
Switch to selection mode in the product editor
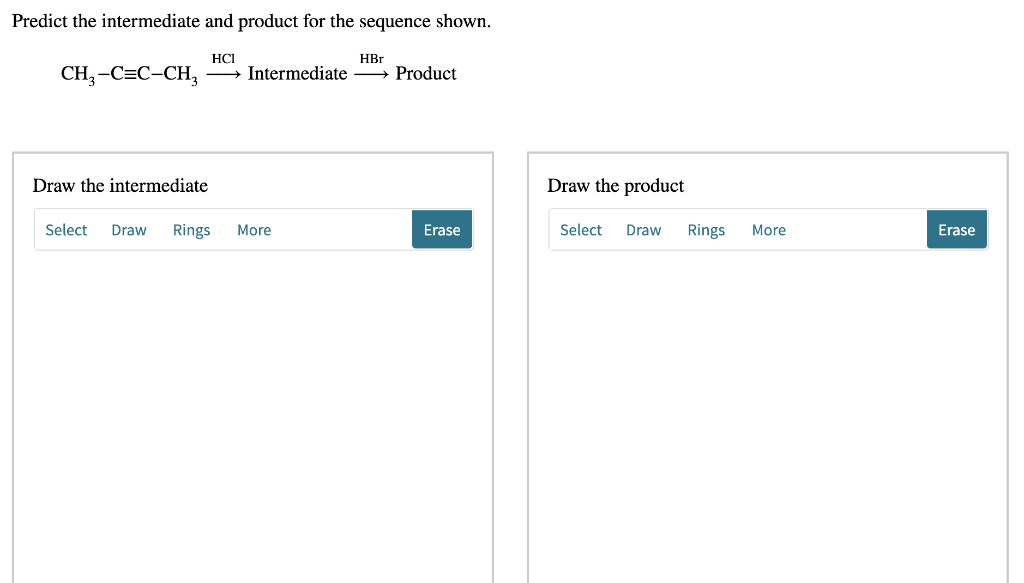[x=581, y=229]
